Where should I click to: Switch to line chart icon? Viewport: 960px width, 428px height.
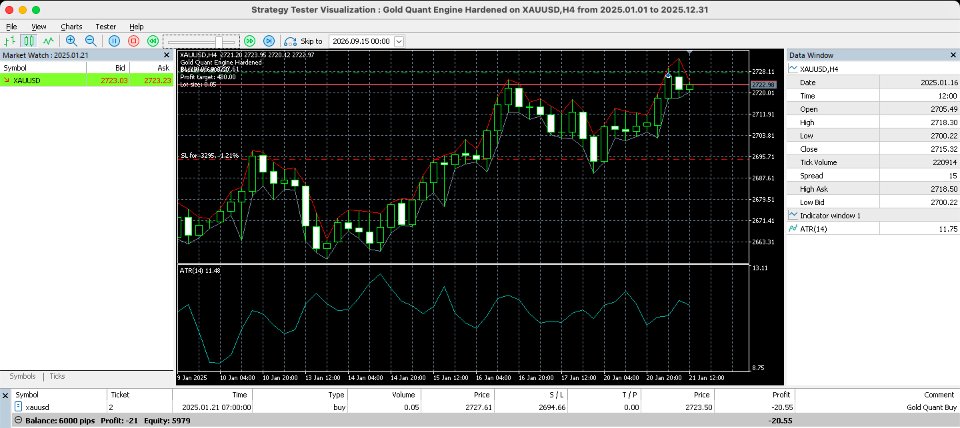pos(48,41)
